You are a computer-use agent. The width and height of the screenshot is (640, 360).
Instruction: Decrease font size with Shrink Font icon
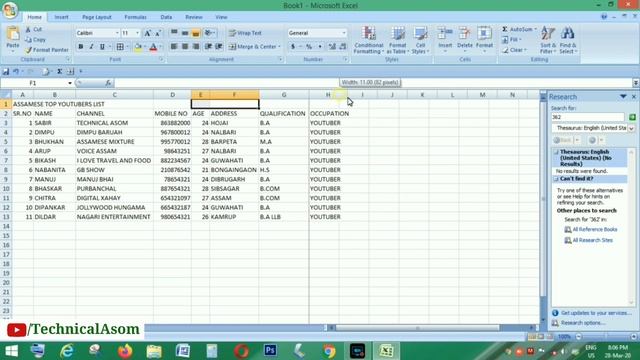point(158,33)
